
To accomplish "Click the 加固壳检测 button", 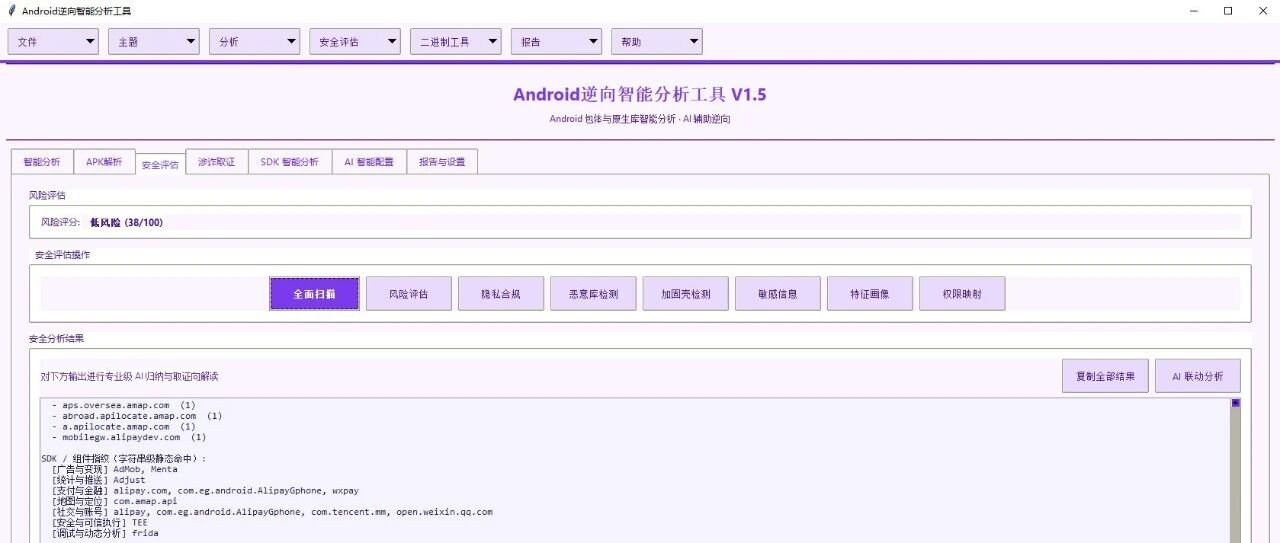I will [x=686, y=294].
